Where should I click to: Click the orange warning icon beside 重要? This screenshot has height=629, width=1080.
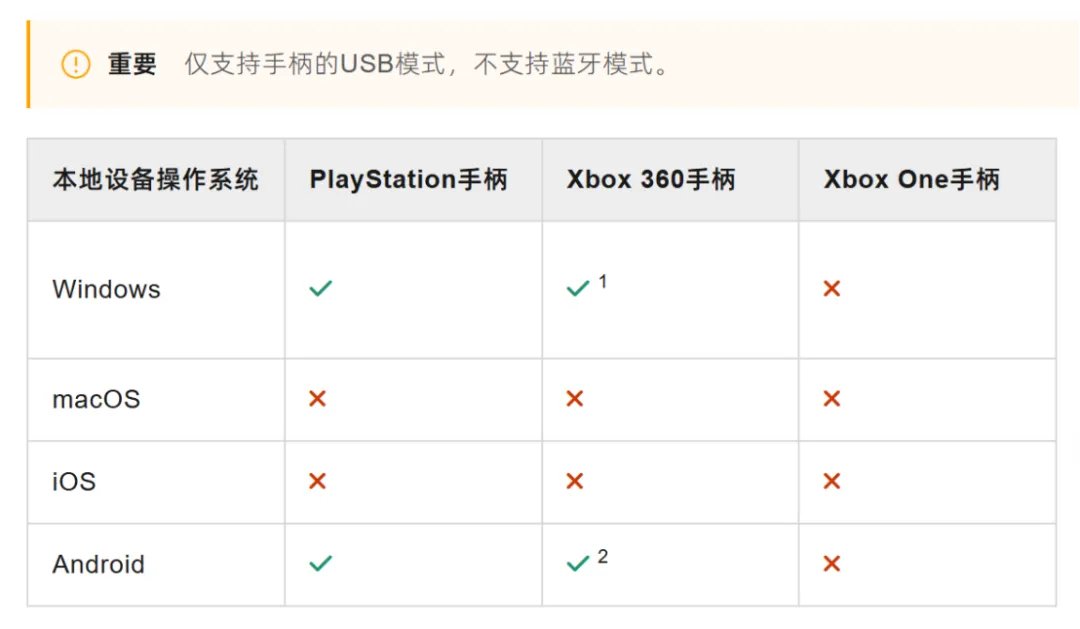point(76,65)
